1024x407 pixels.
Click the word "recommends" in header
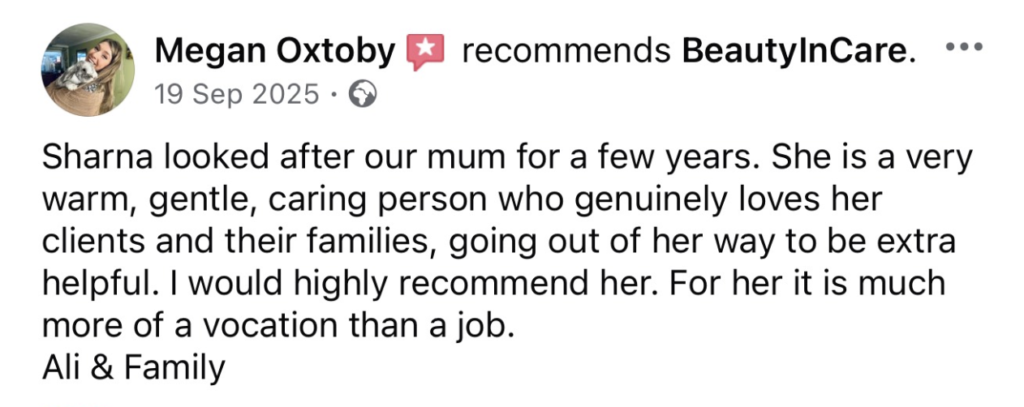(x=565, y=50)
